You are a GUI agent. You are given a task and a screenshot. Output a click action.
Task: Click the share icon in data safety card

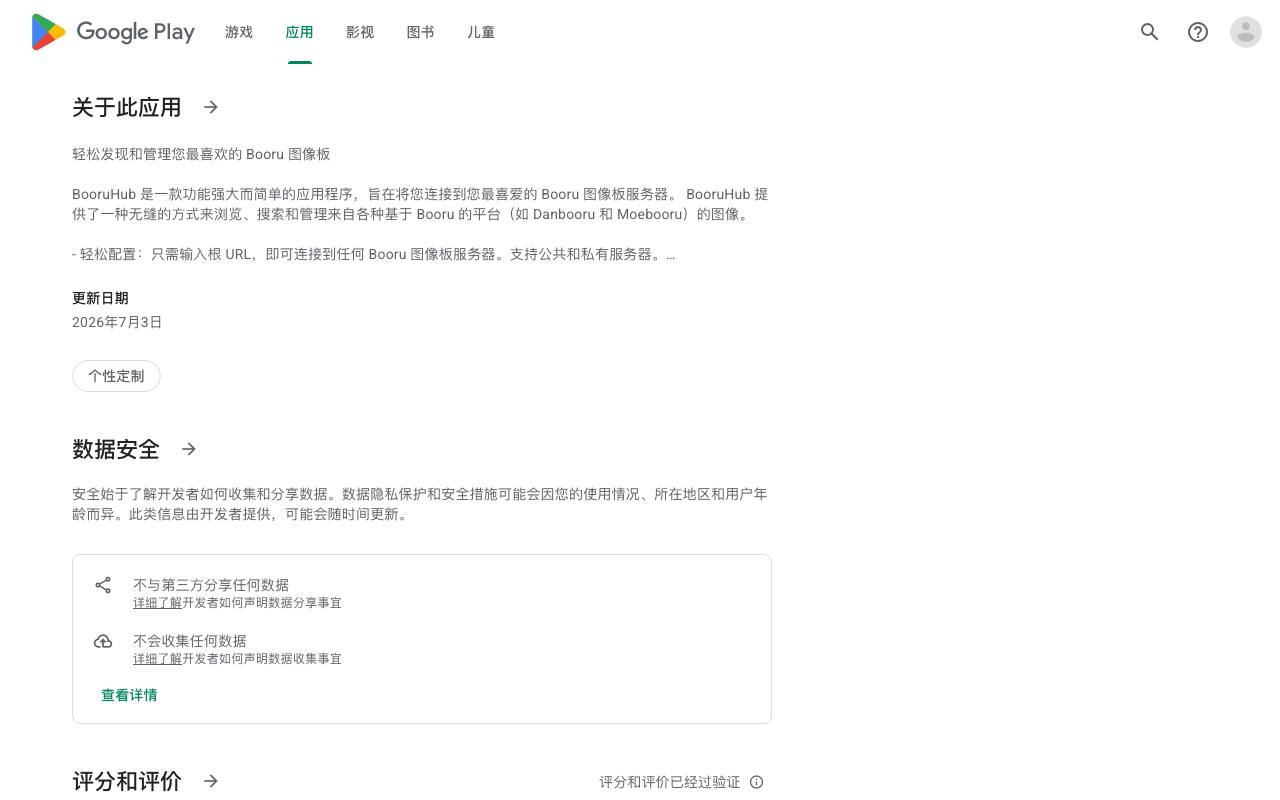point(103,585)
